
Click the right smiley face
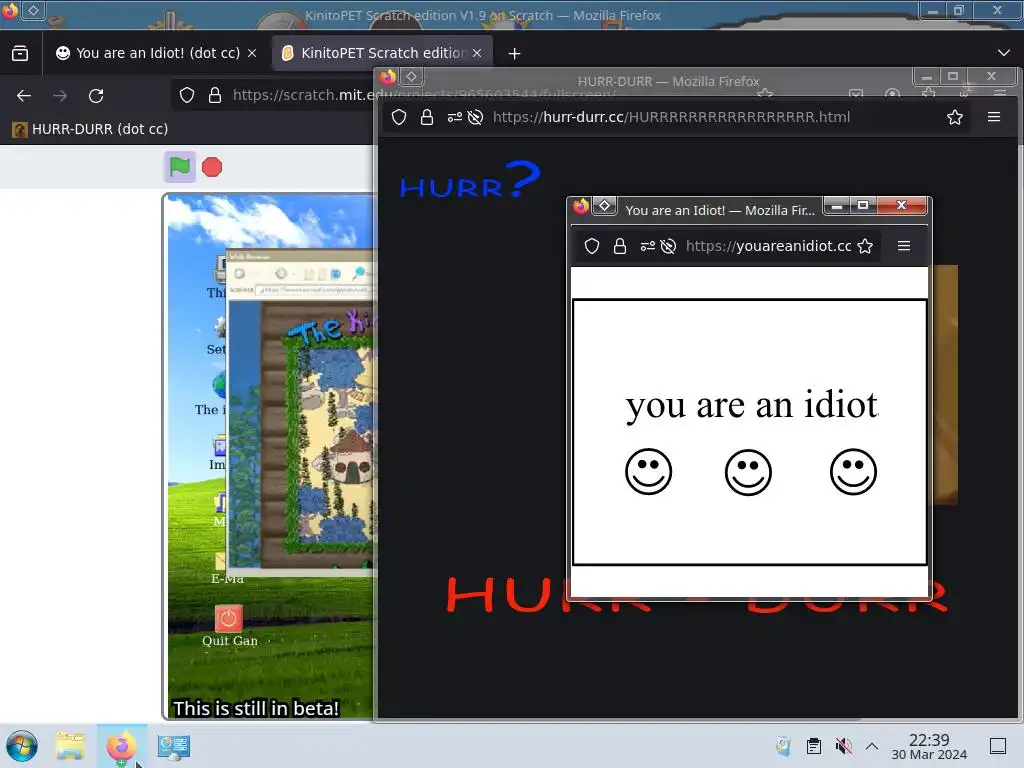(x=854, y=472)
